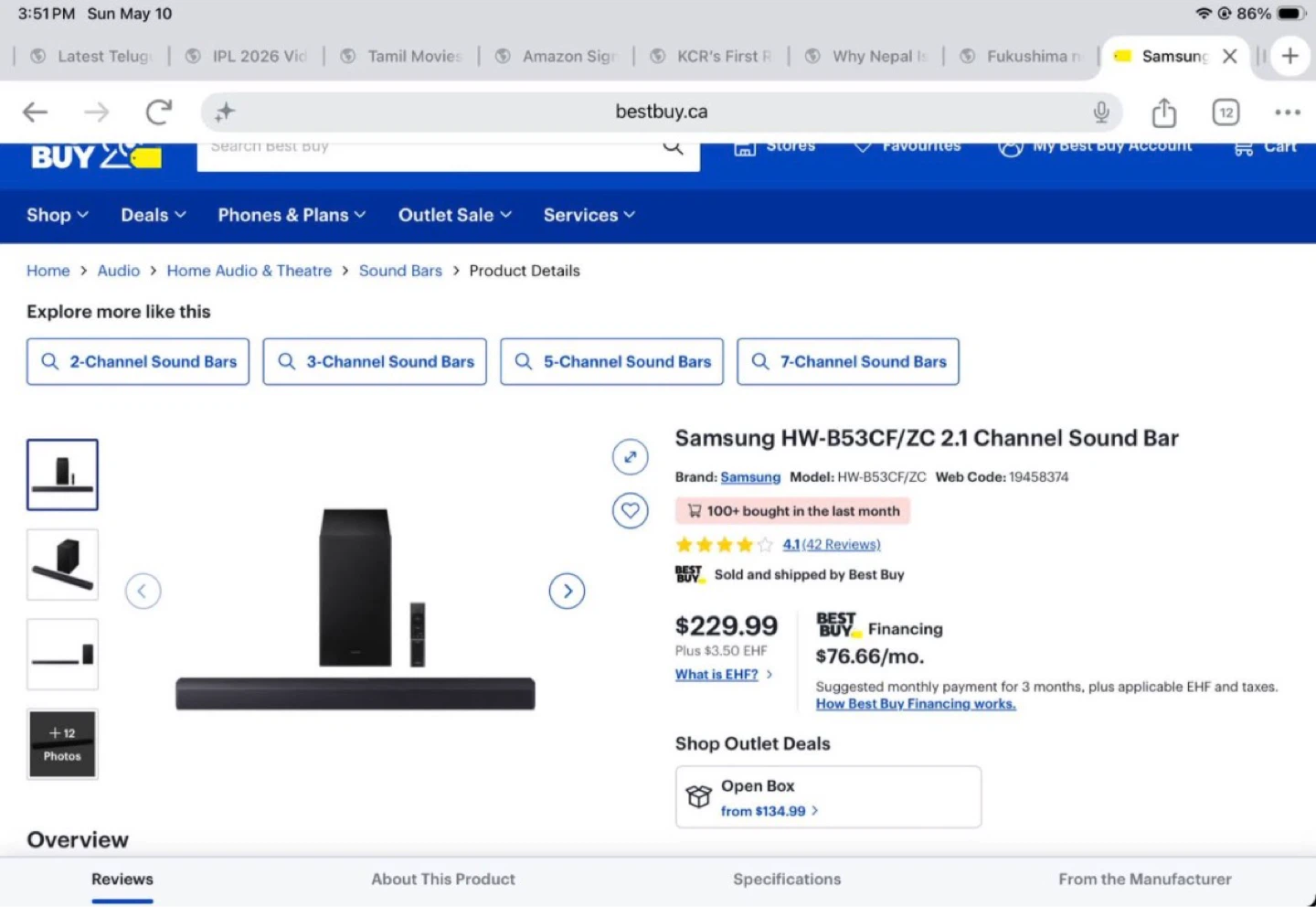Tap the $229.99 price text

727,626
